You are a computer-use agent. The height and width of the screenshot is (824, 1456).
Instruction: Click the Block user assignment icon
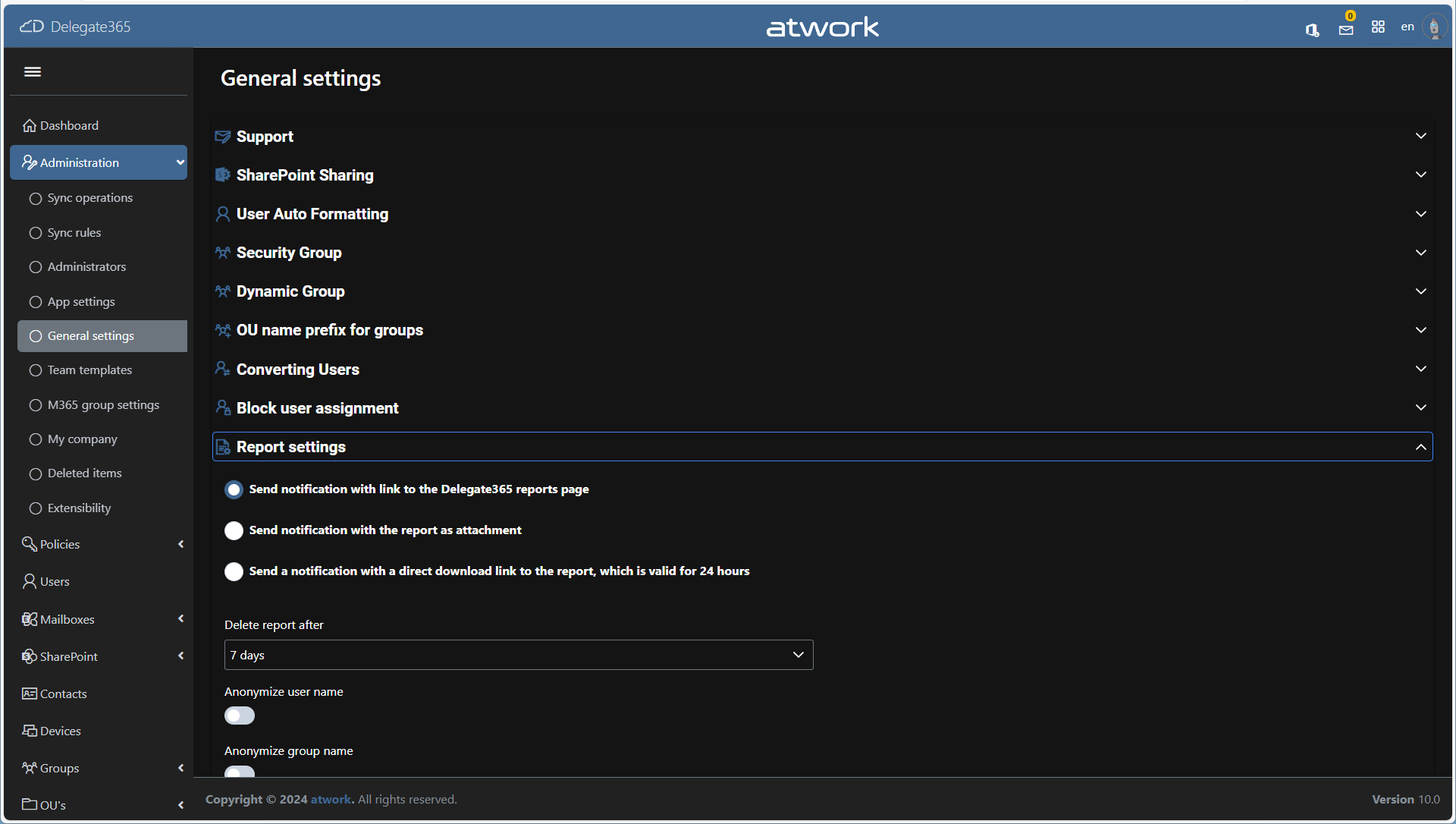pyautogui.click(x=223, y=407)
